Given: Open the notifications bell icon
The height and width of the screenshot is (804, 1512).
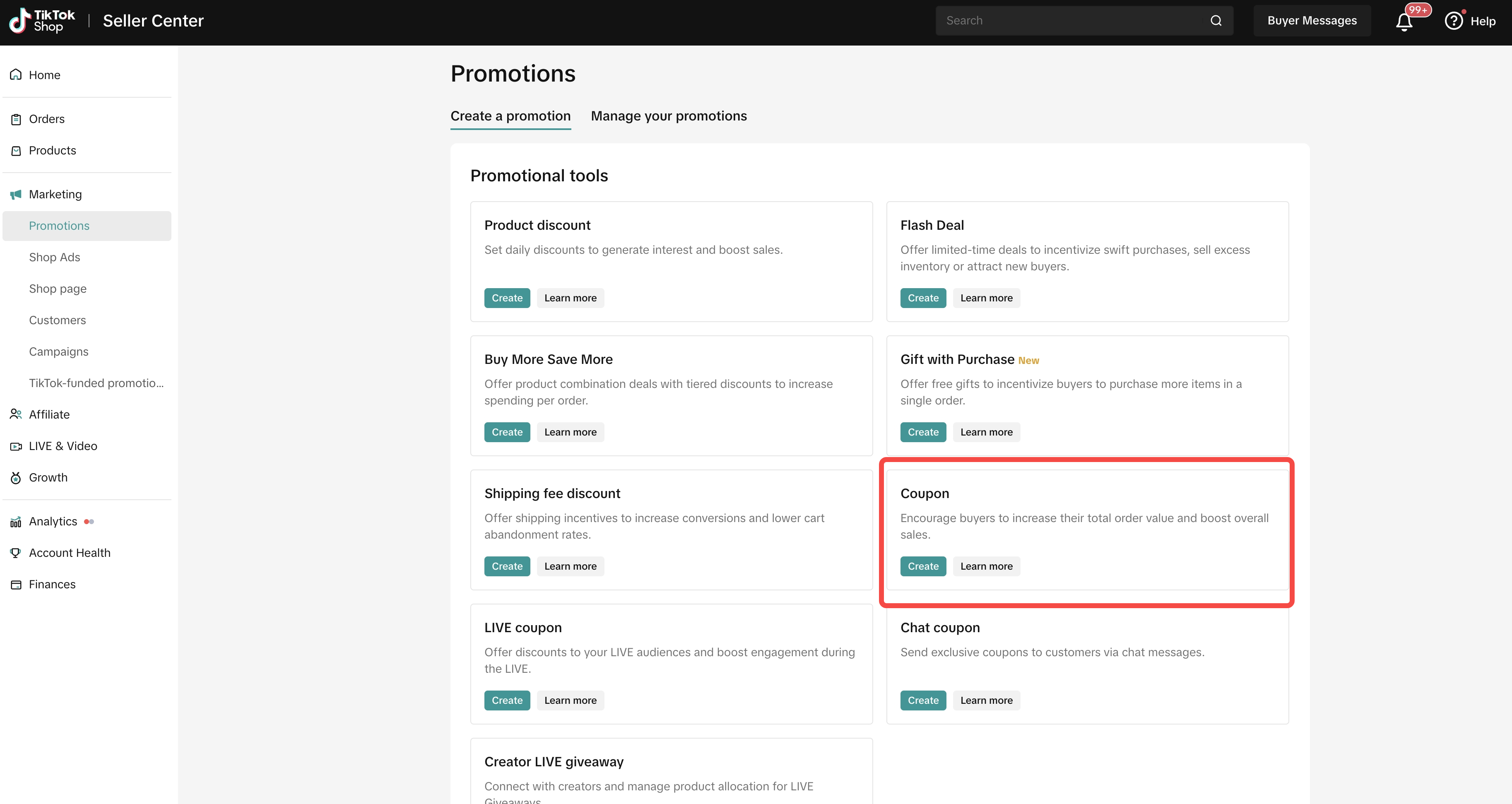Looking at the screenshot, I should tap(1404, 22).
